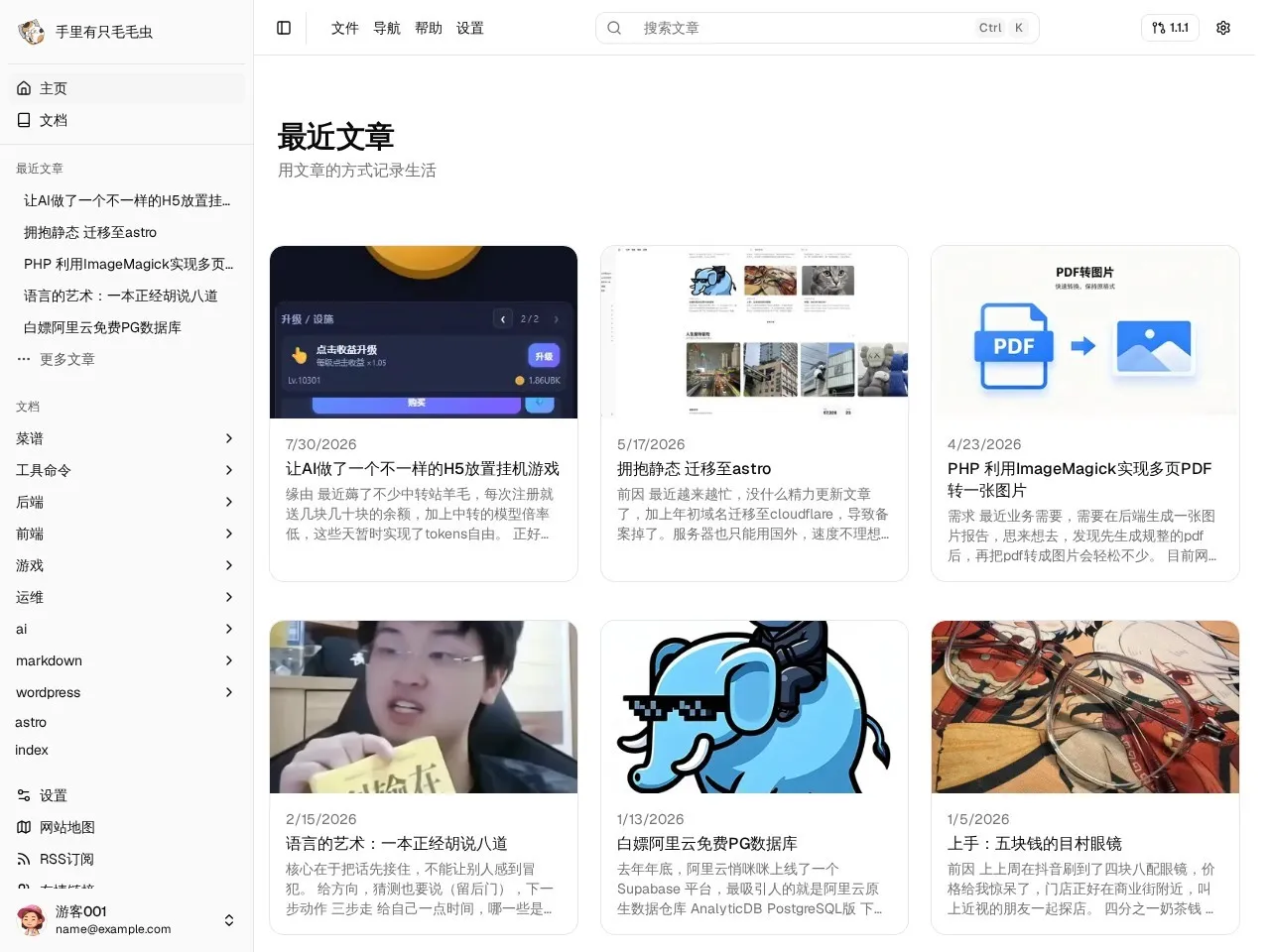Click the sliders icon beside 设置
Image resolution: width=1270 pixels, height=952 pixels.
[x=24, y=795]
